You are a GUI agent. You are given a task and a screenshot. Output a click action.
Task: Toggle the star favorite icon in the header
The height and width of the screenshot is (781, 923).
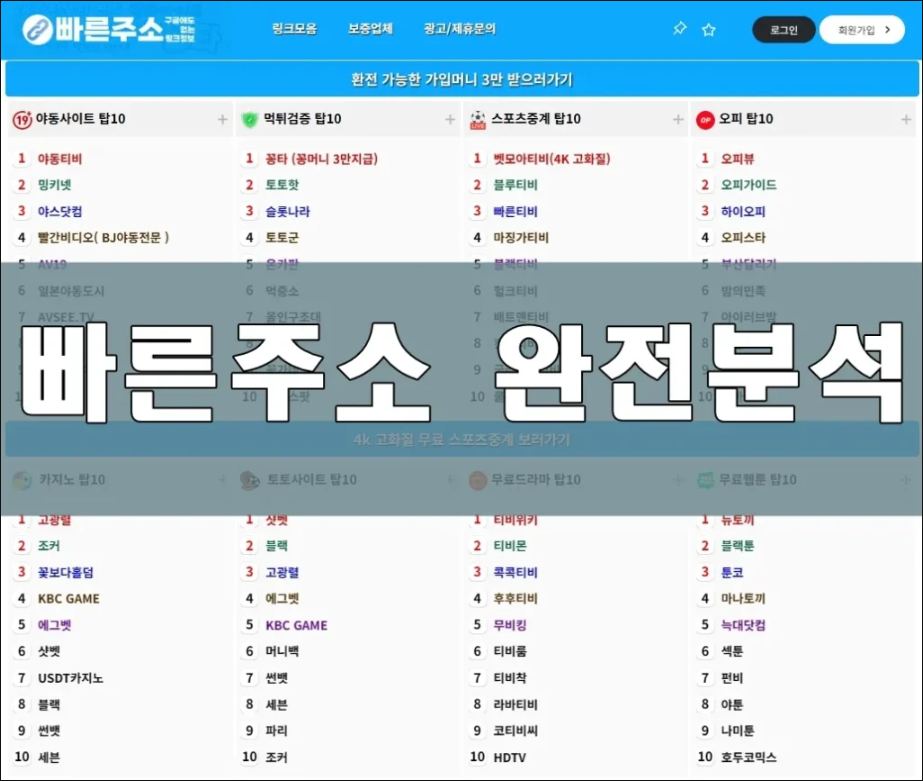[x=708, y=30]
